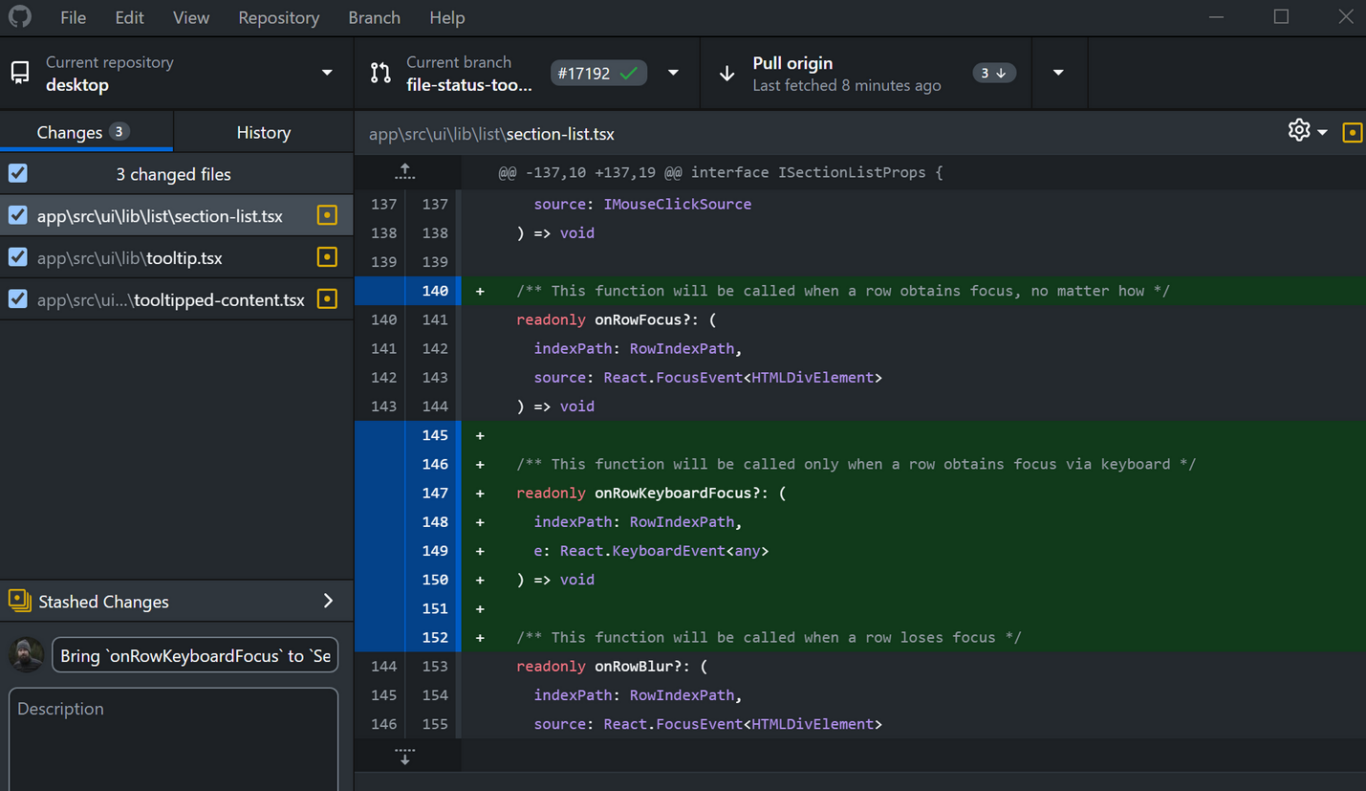Open the Current repository dropdown
Viewport: 1366px width, 791px height.
[x=326, y=72]
